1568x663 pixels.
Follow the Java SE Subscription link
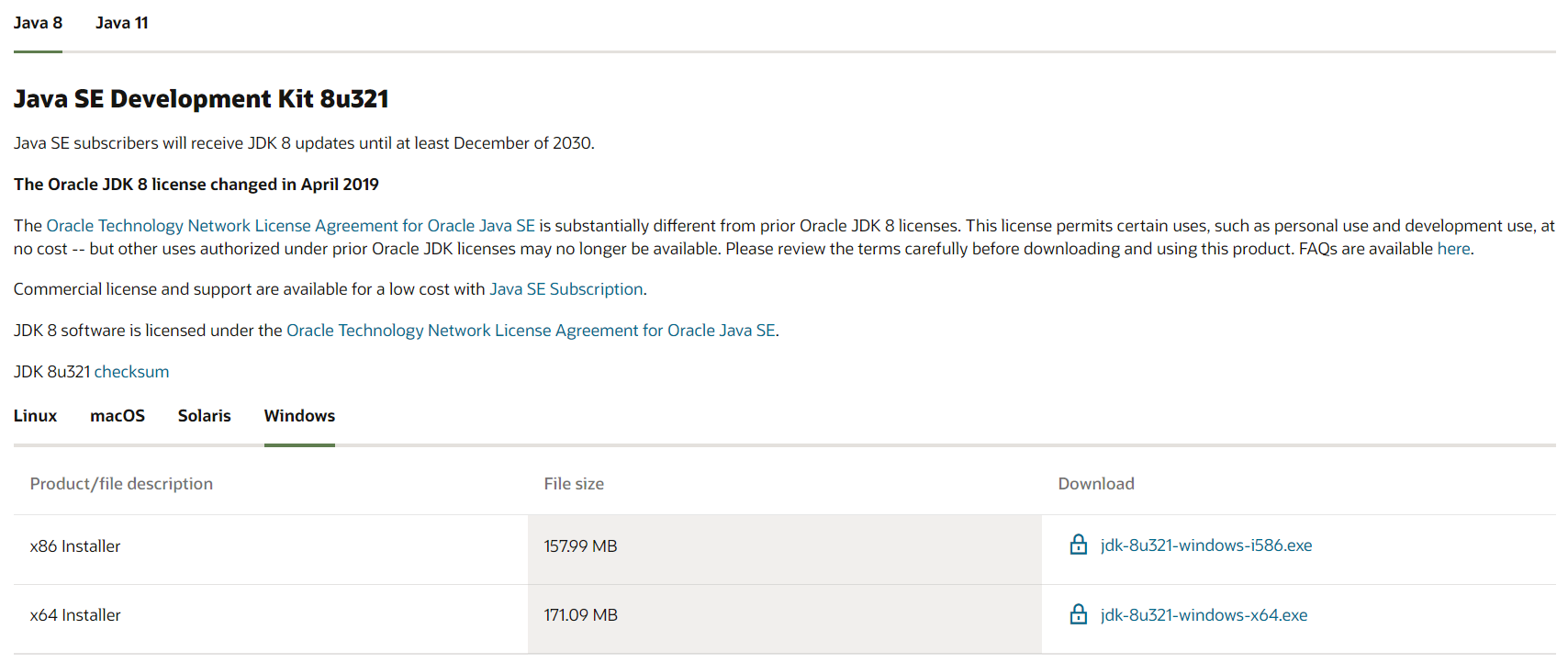566,289
